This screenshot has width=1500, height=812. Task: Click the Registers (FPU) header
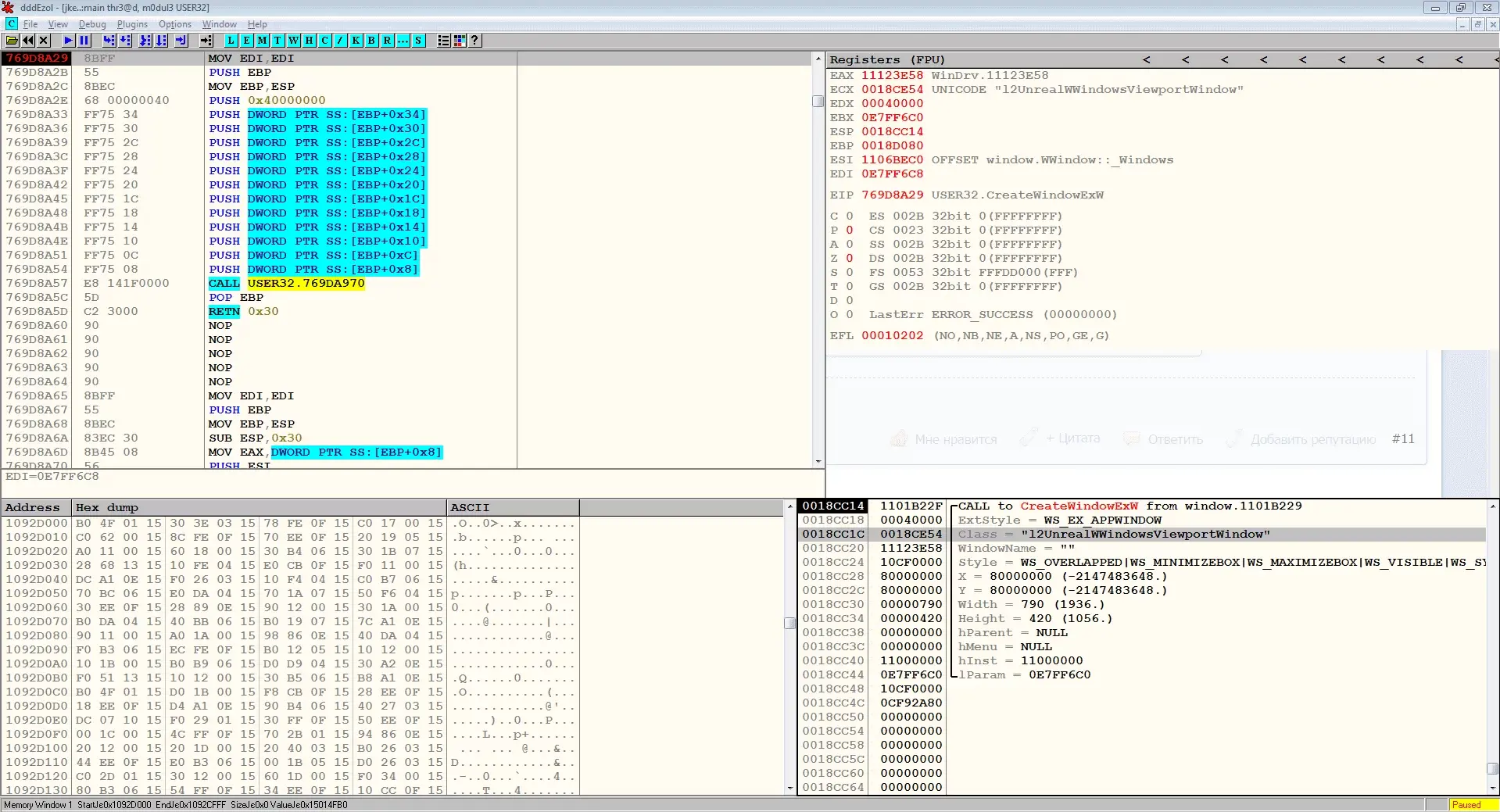click(887, 60)
